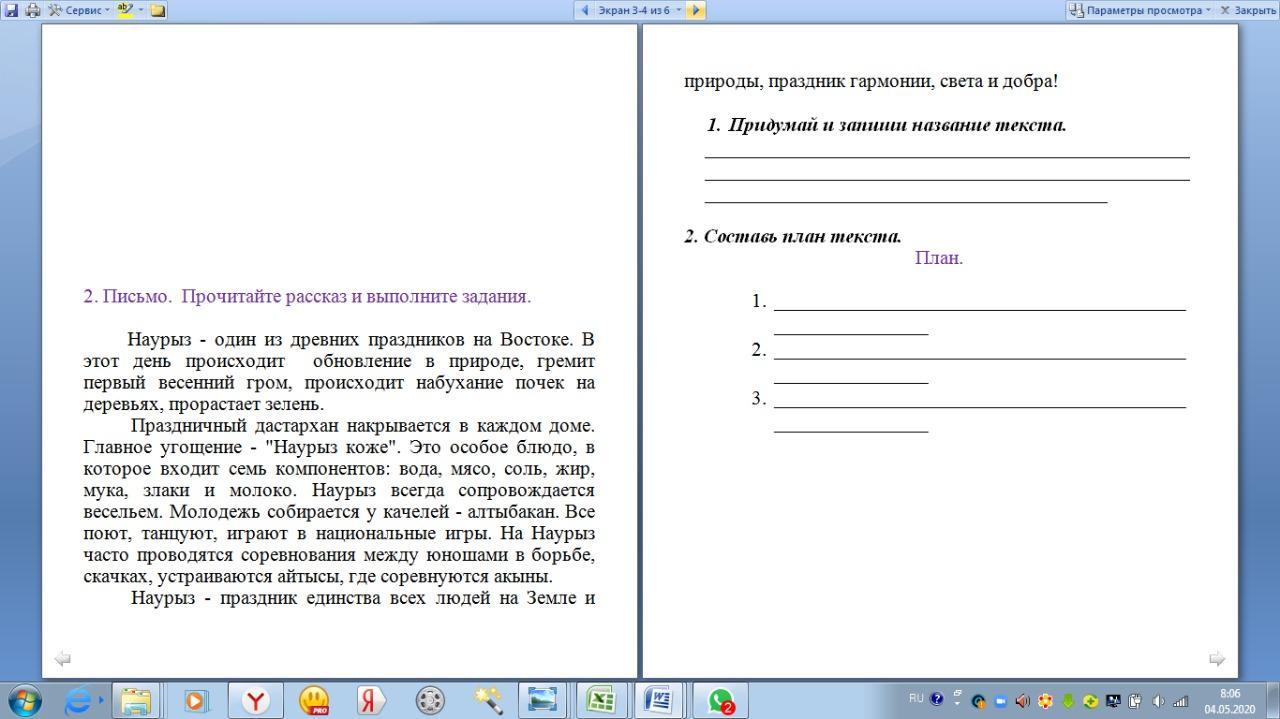
Task: Print the document with the printer icon
Action: pos(32,10)
